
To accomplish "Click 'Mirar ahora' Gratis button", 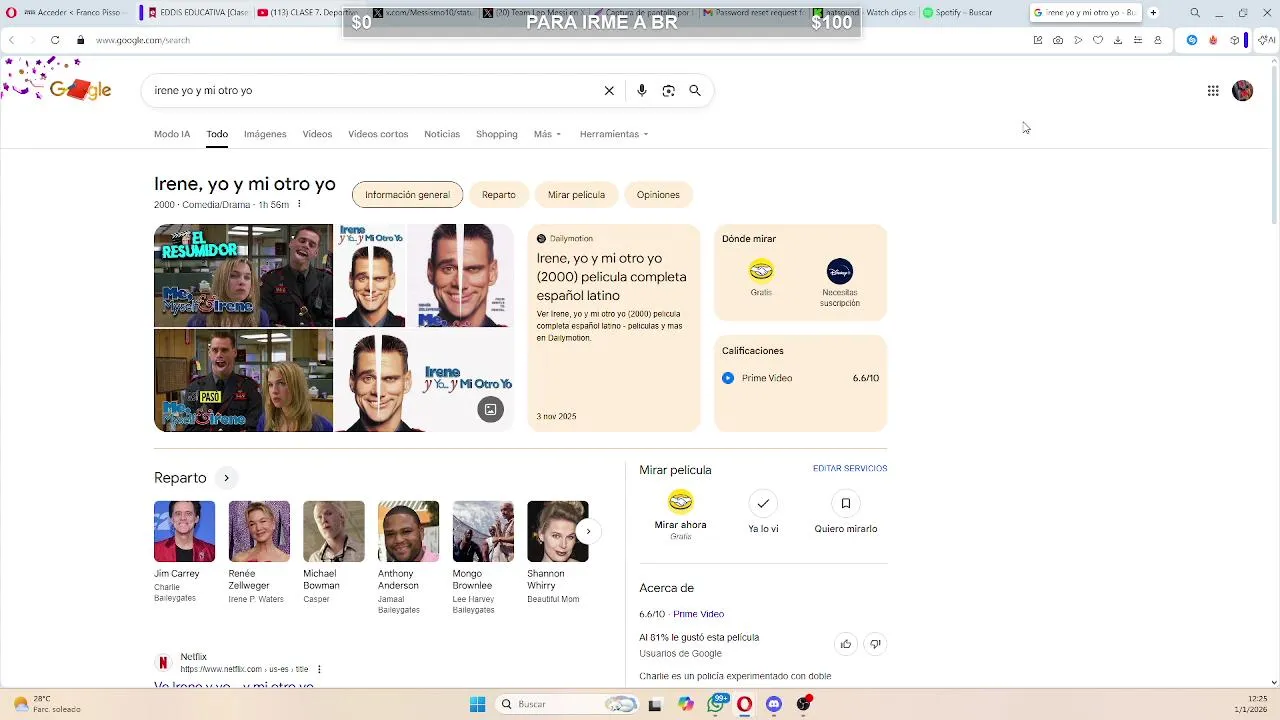I will (680, 514).
